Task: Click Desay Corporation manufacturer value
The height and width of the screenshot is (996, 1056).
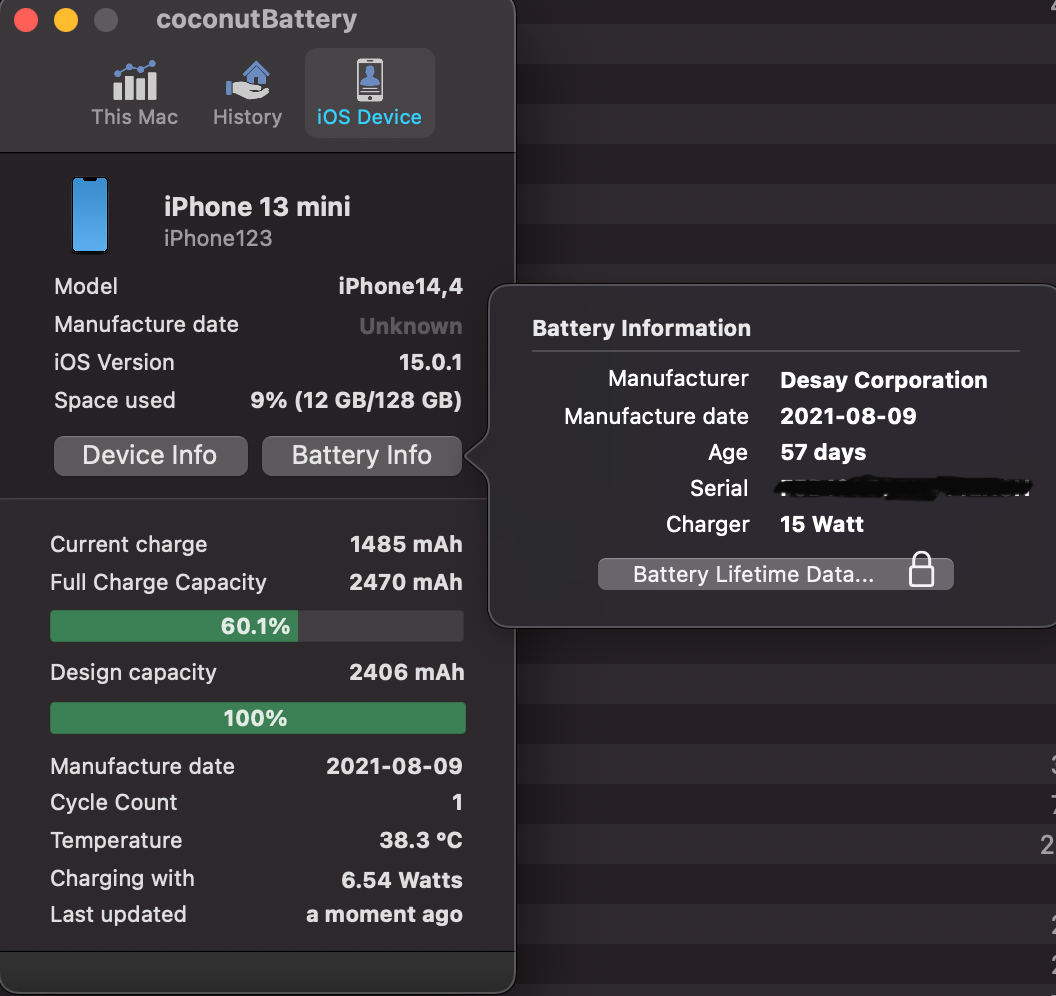Action: tap(884, 380)
